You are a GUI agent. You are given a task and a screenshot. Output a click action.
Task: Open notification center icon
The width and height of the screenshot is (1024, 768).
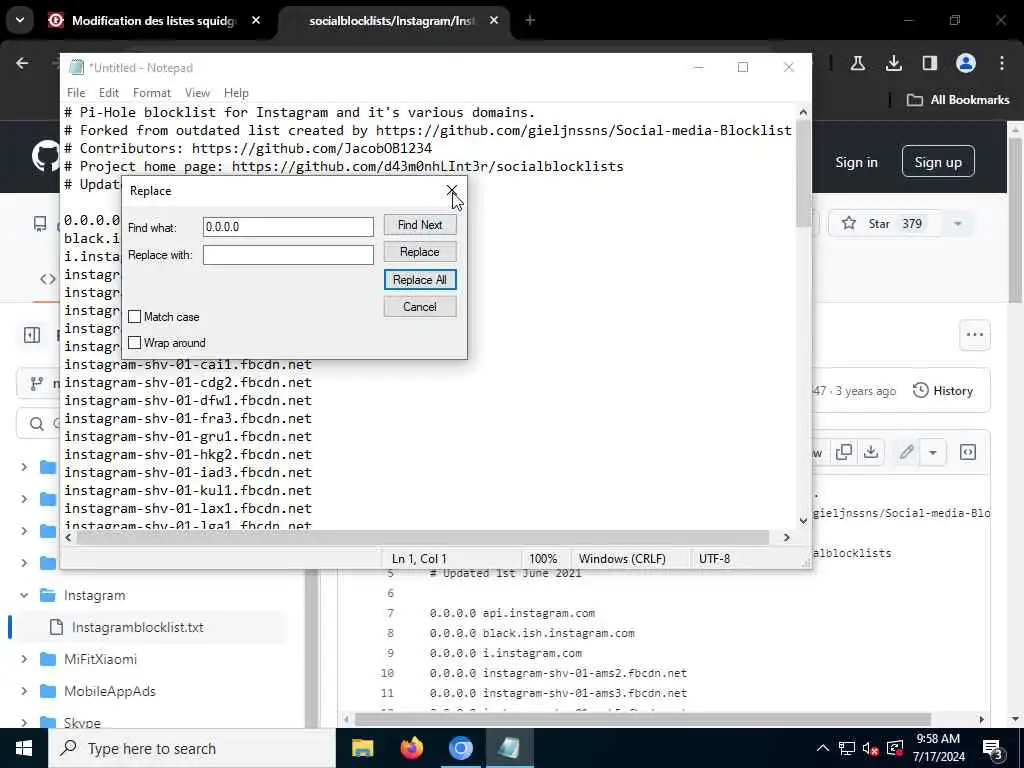[992, 749]
